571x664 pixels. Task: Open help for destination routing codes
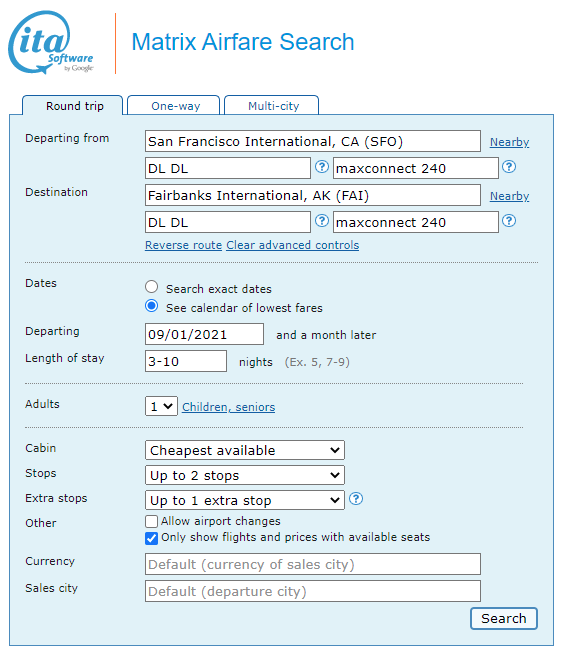coord(322,221)
